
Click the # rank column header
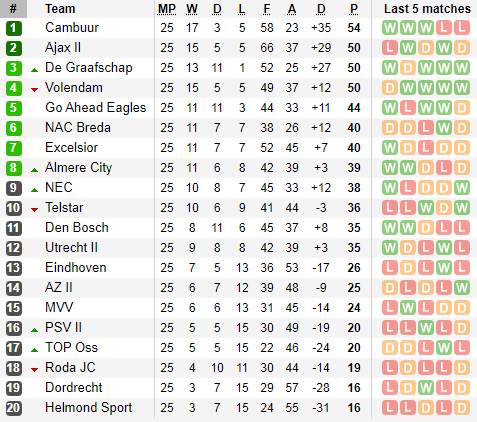click(x=13, y=9)
